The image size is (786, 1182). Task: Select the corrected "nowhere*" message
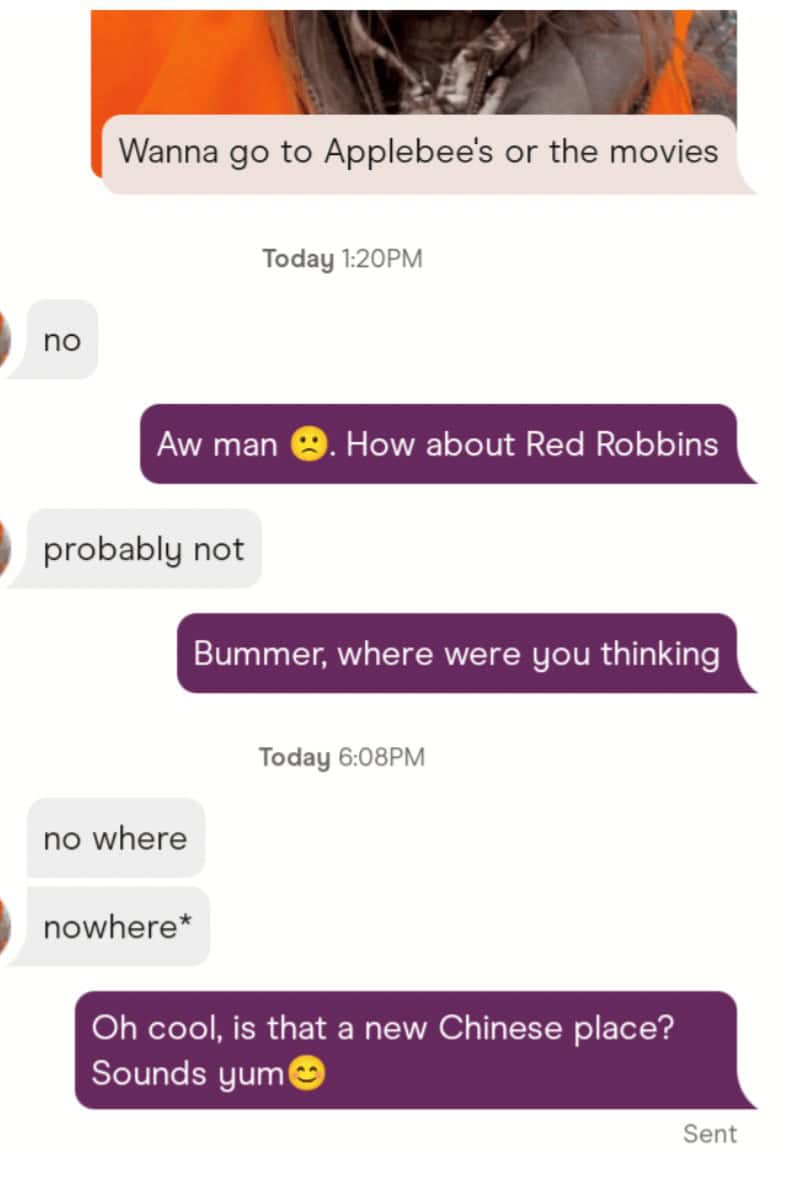(x=117, y=927)
